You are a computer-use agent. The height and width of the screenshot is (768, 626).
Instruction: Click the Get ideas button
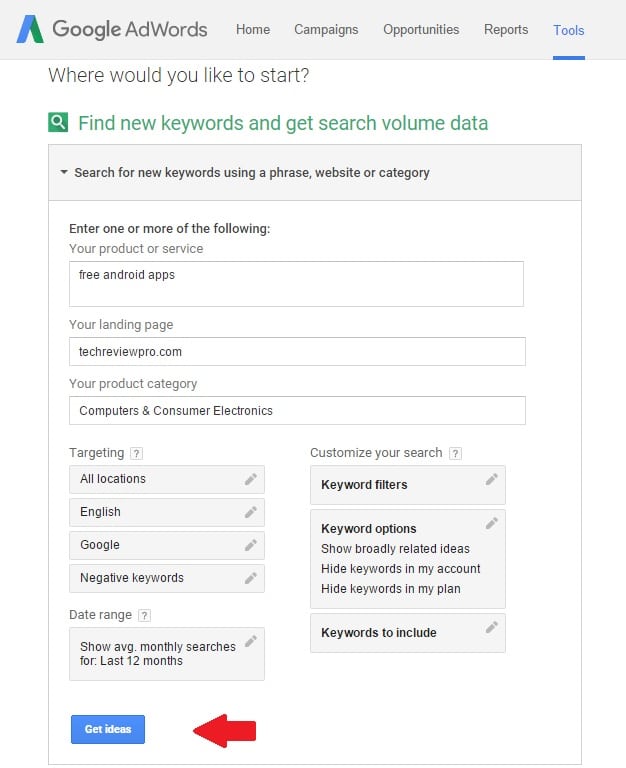tap(108, 729)
